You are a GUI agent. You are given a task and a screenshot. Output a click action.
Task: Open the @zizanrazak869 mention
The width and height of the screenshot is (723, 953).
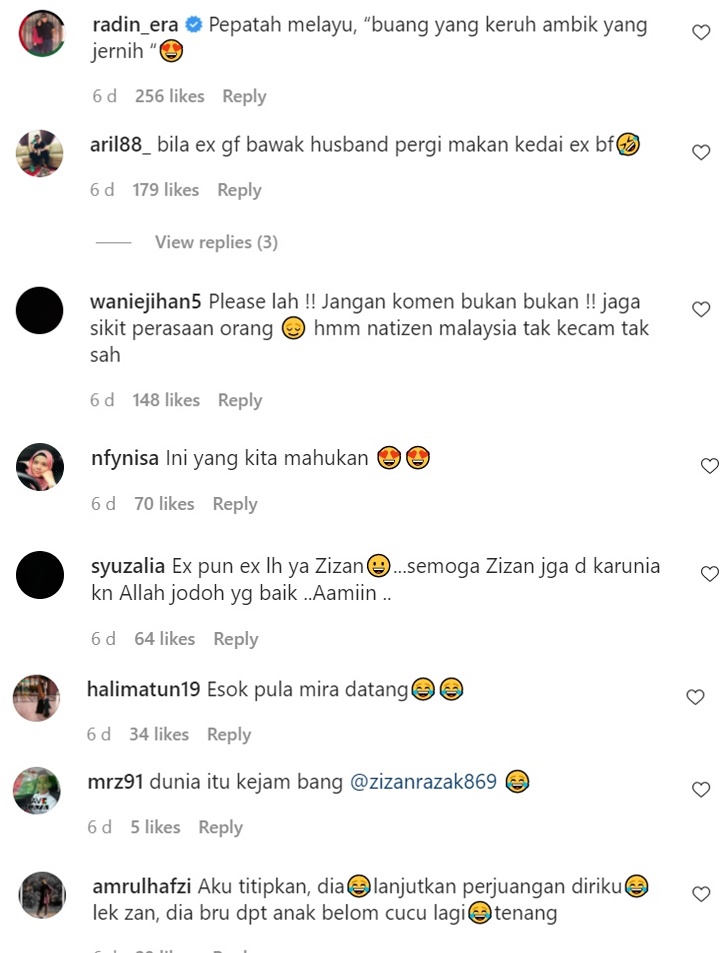click(x=423, y=782)
